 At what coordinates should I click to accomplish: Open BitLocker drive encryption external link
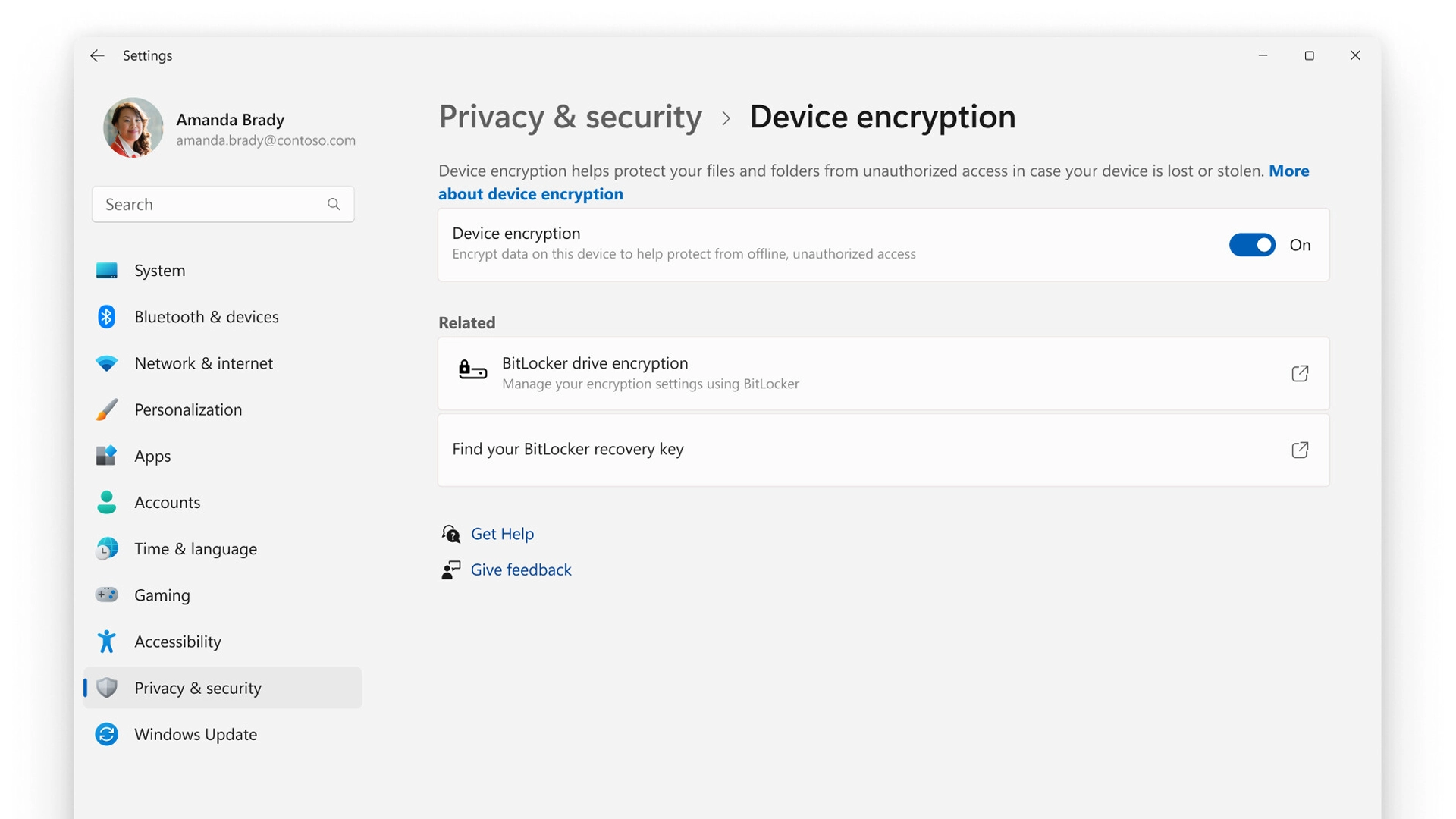click(x=1300, y=373)
